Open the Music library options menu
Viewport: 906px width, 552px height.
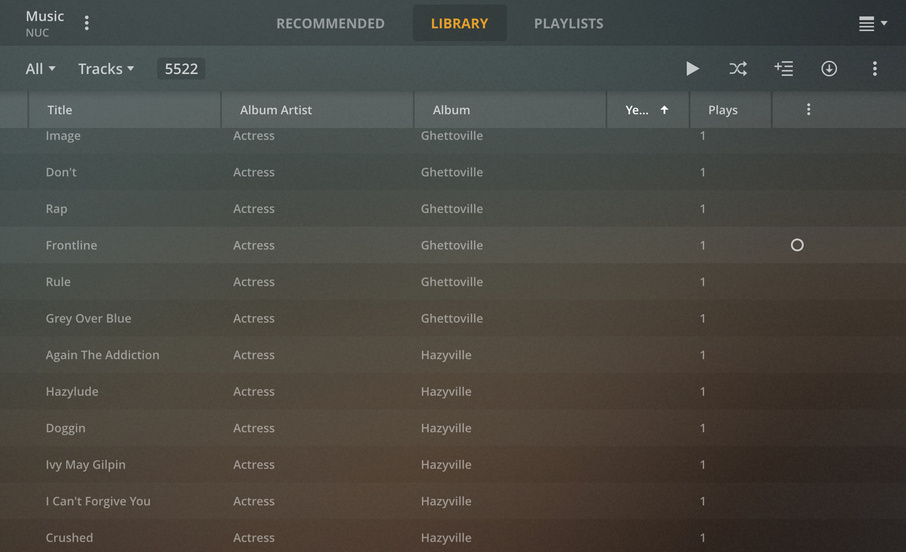87,23
